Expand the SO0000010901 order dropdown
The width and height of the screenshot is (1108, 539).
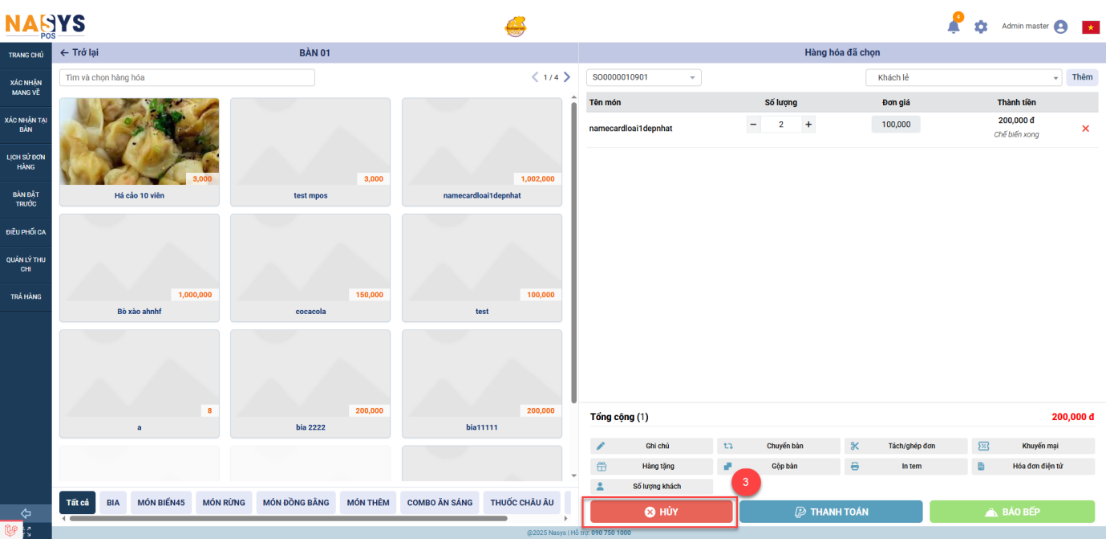click(644, 77)
